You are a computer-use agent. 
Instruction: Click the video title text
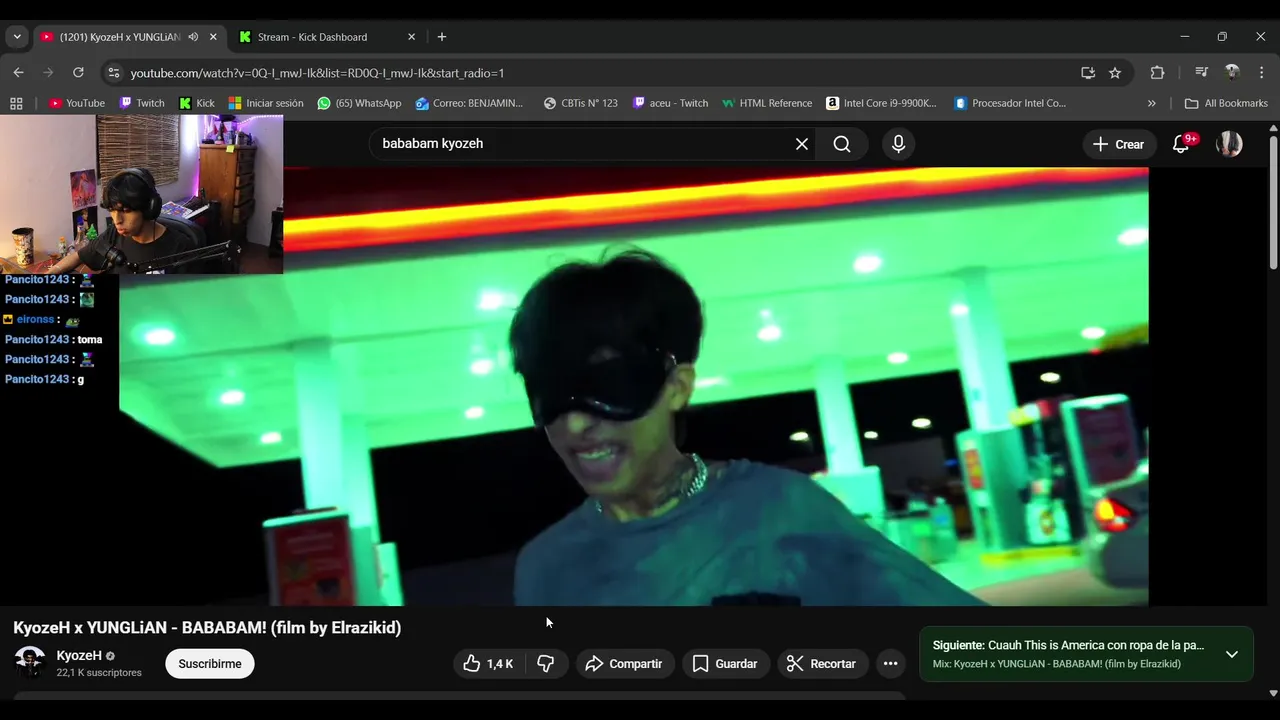click(207, 628)
